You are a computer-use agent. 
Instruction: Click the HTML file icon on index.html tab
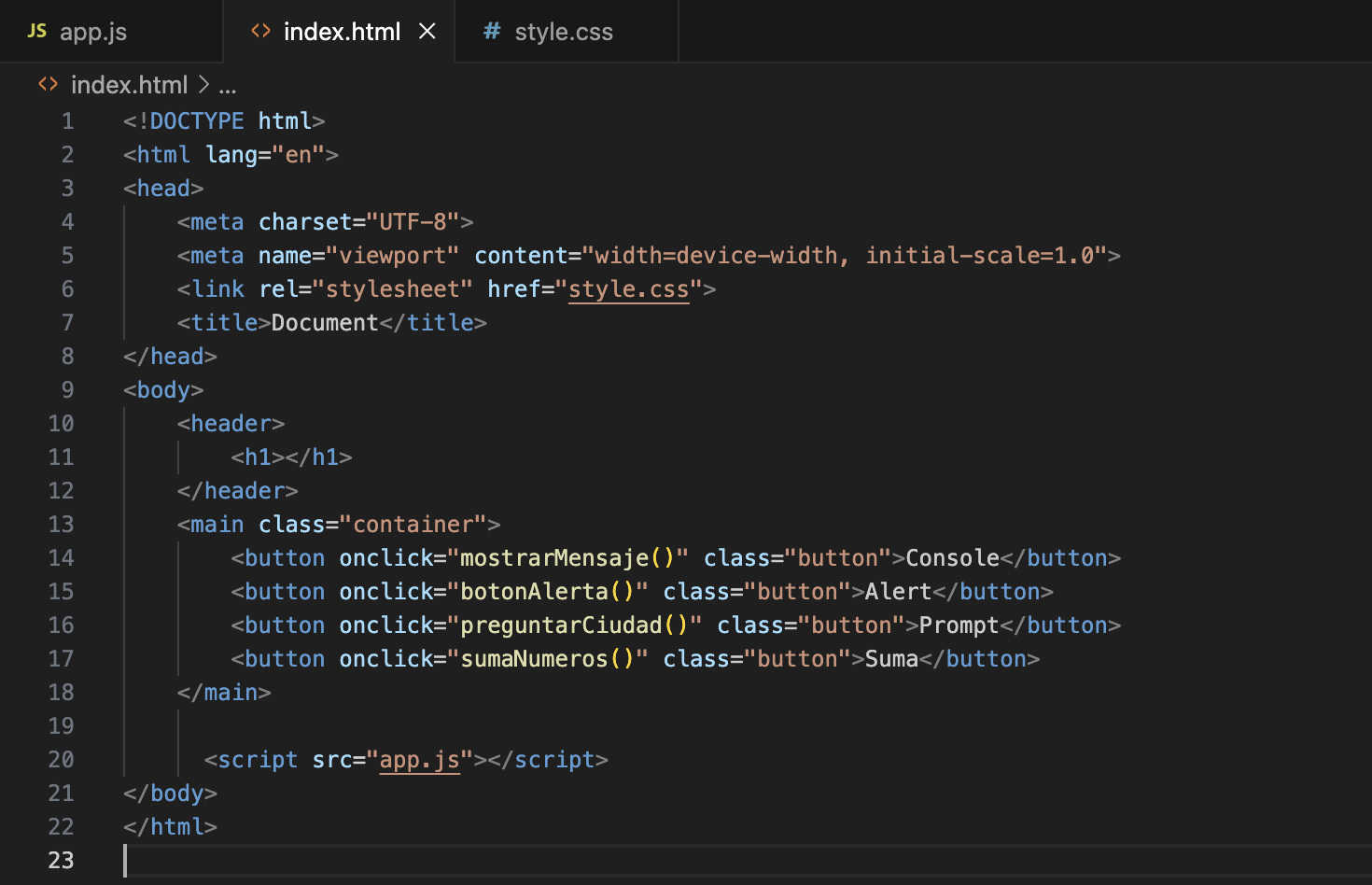coord(260,31)
